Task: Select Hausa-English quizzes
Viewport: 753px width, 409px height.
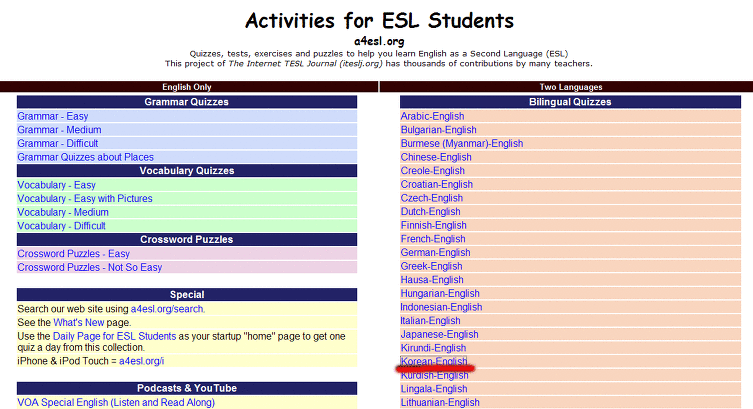Action: tap(432, 279)
